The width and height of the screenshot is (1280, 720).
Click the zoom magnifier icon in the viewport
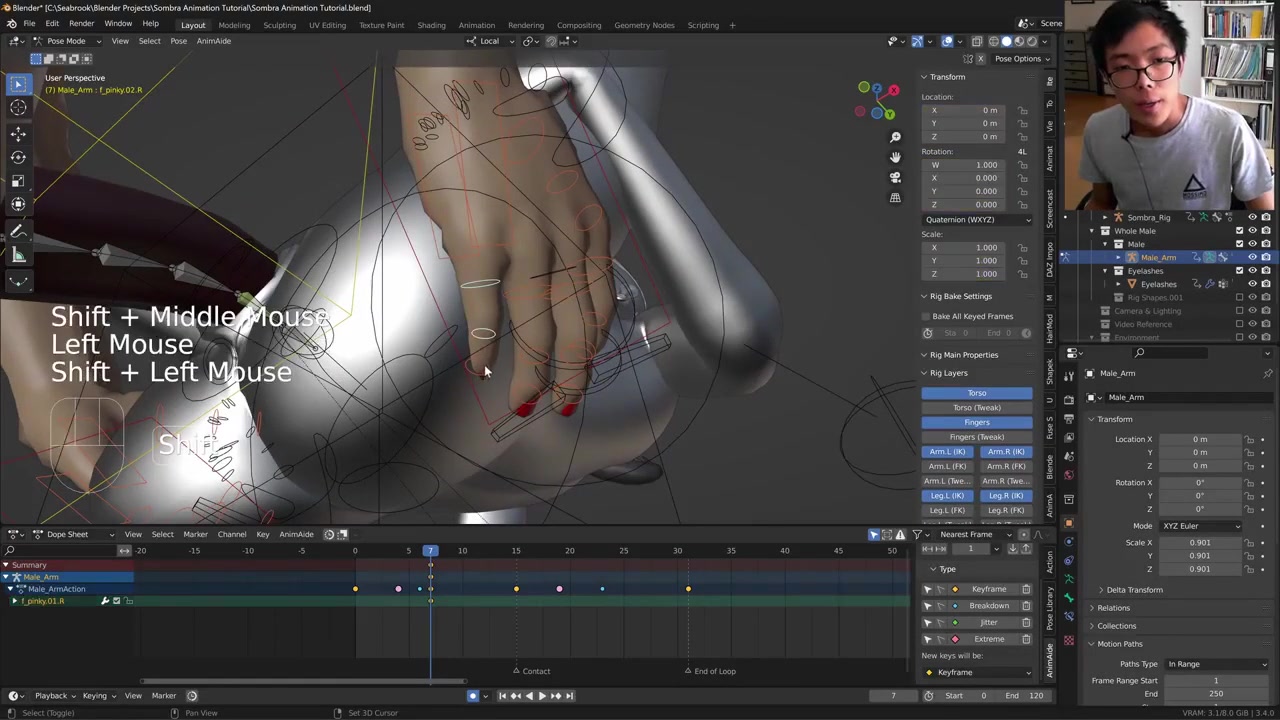click(x=895, y=137)
